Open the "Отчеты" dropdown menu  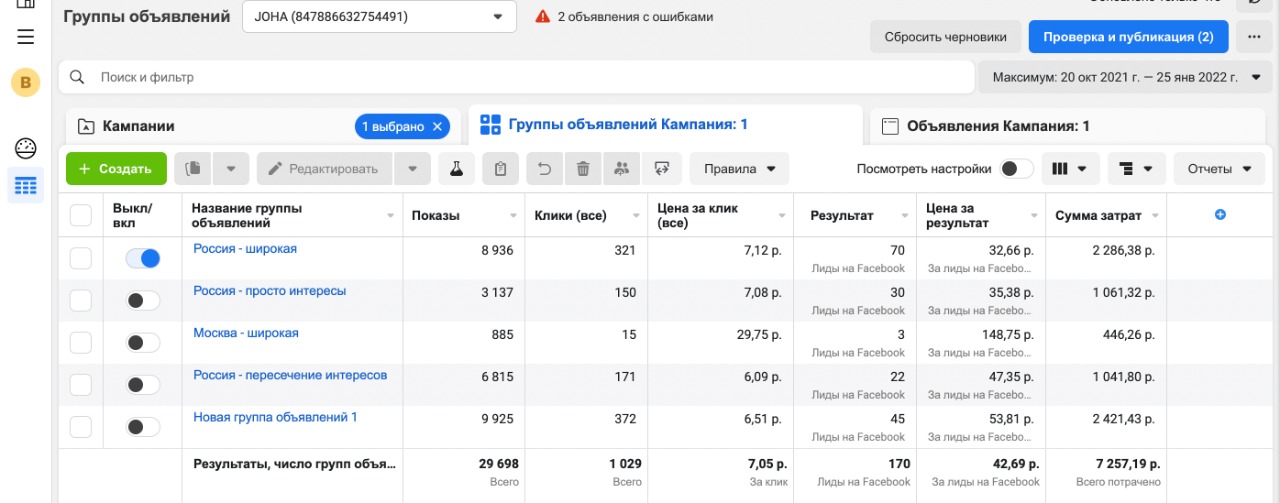(1218, 169)
